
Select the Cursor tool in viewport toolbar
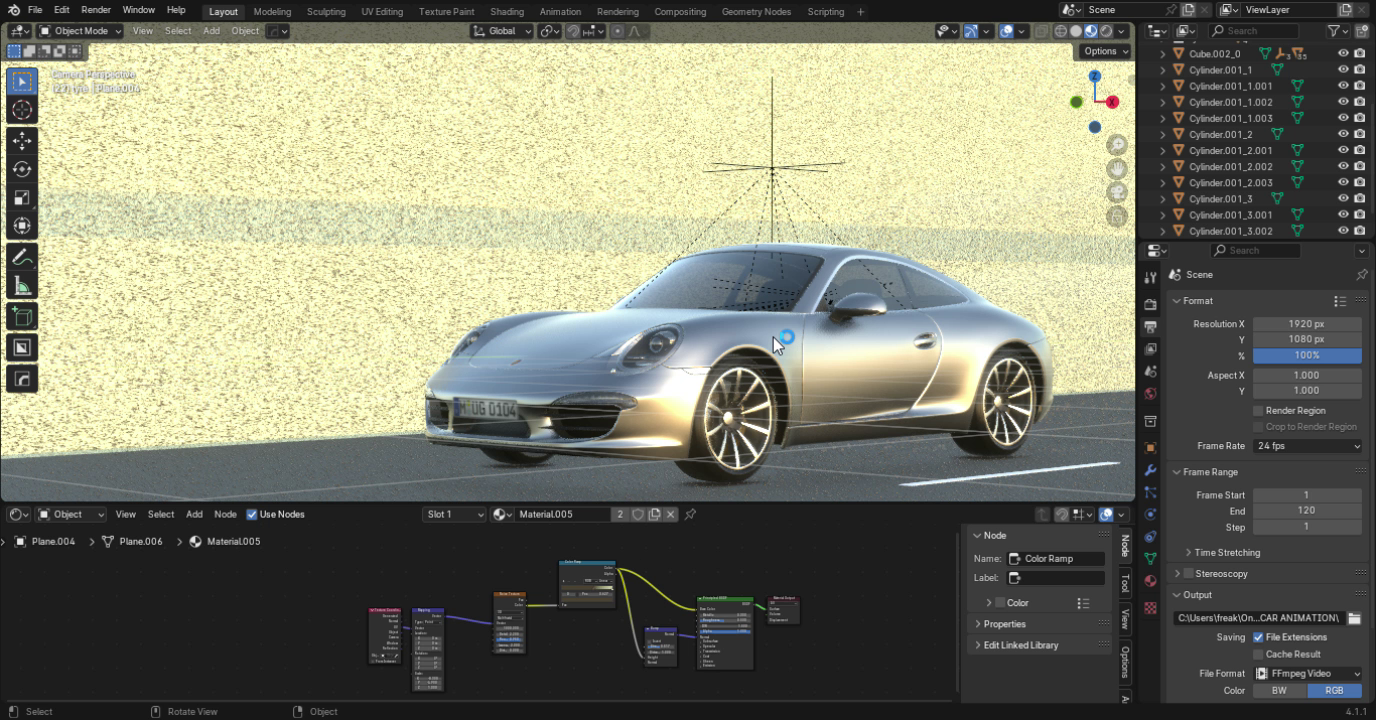click(x=22, y=110)
